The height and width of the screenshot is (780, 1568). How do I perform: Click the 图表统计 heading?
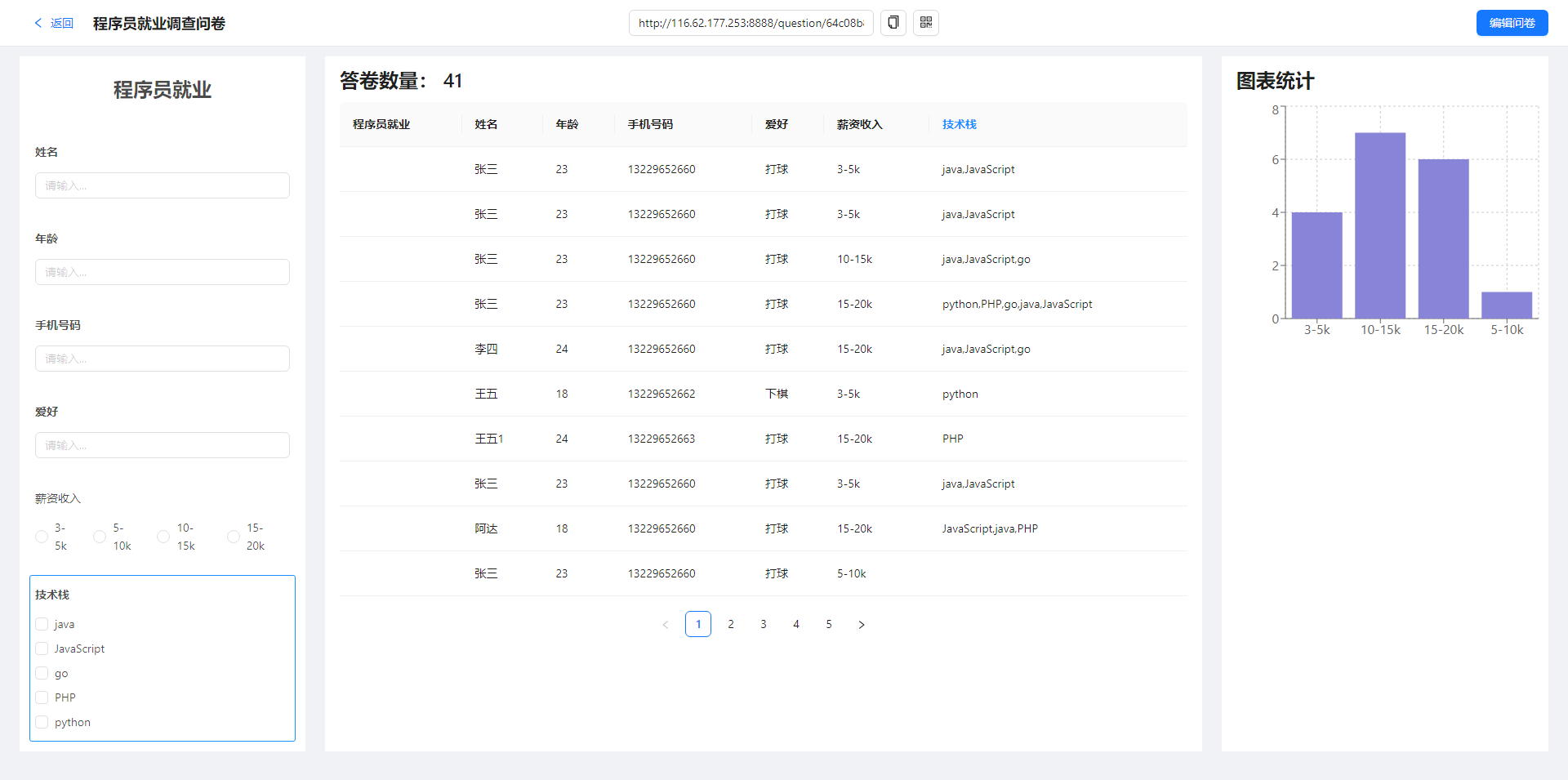pyautogui.click(x=1276, y=81)
